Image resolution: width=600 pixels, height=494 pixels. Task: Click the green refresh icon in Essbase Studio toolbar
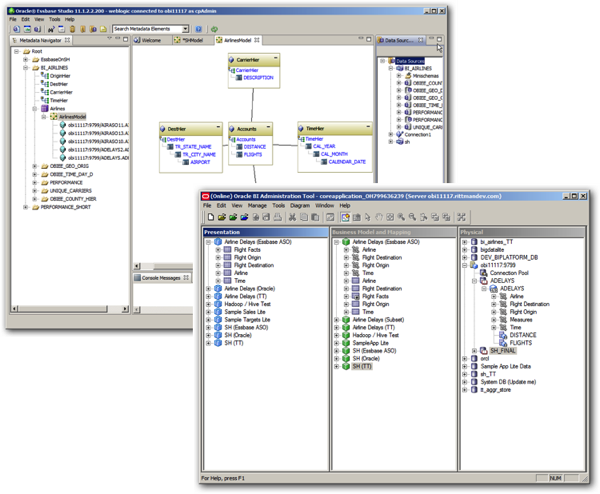tap(214, 29)
